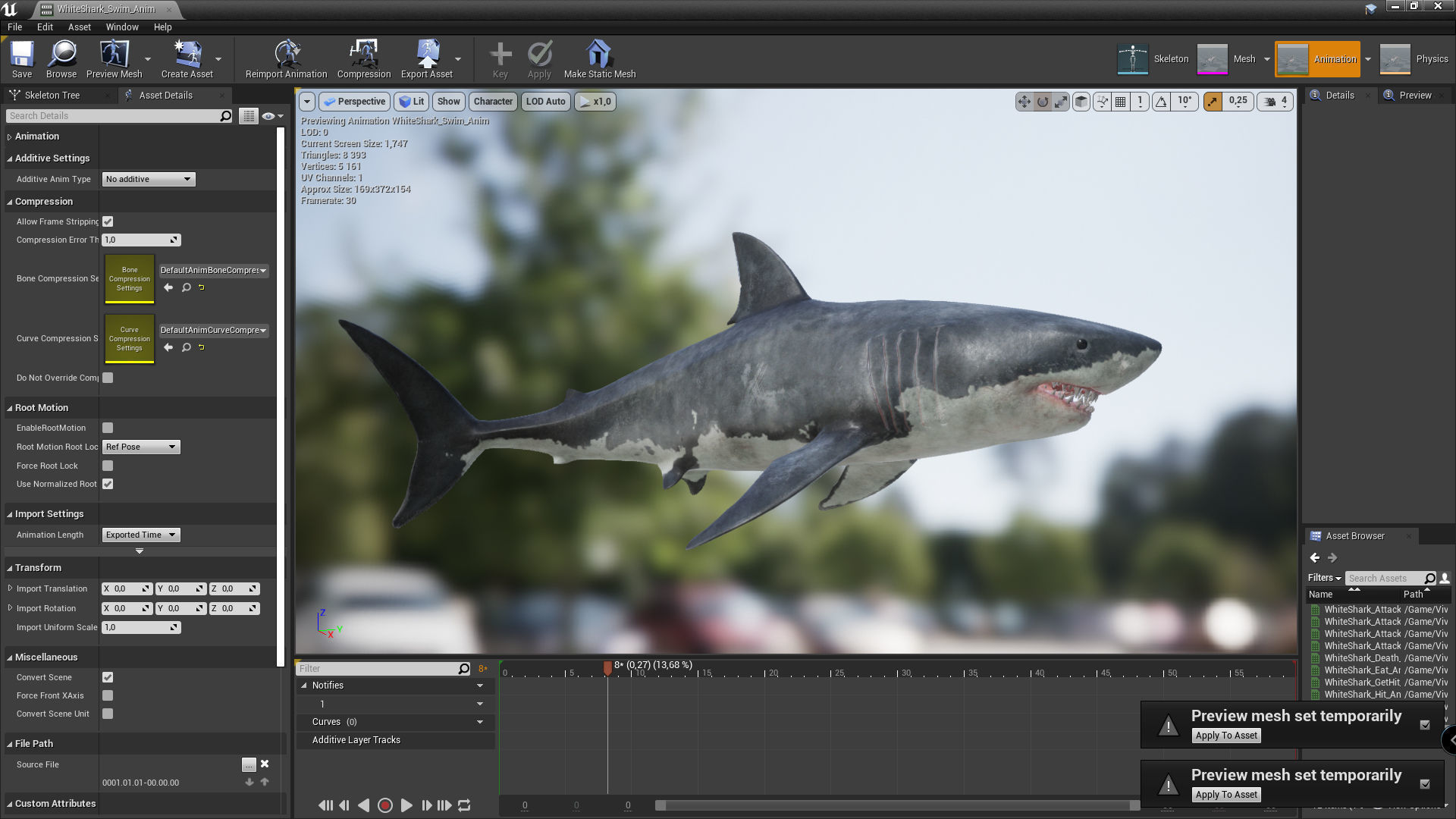Reimport the animation
The image size is (1456, 819).
tap(286, 59)
